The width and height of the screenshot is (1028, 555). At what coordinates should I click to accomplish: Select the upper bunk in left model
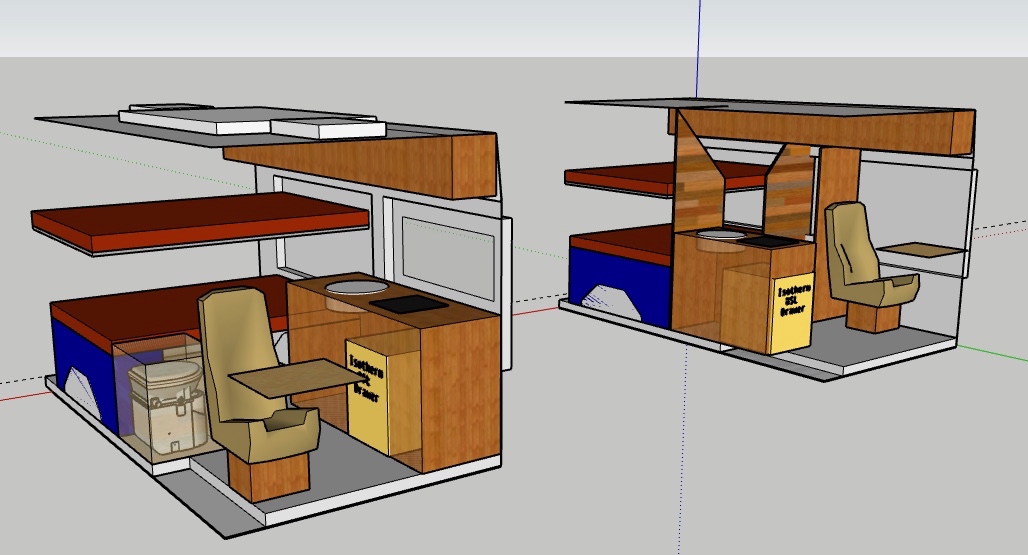tap(200, 223)
